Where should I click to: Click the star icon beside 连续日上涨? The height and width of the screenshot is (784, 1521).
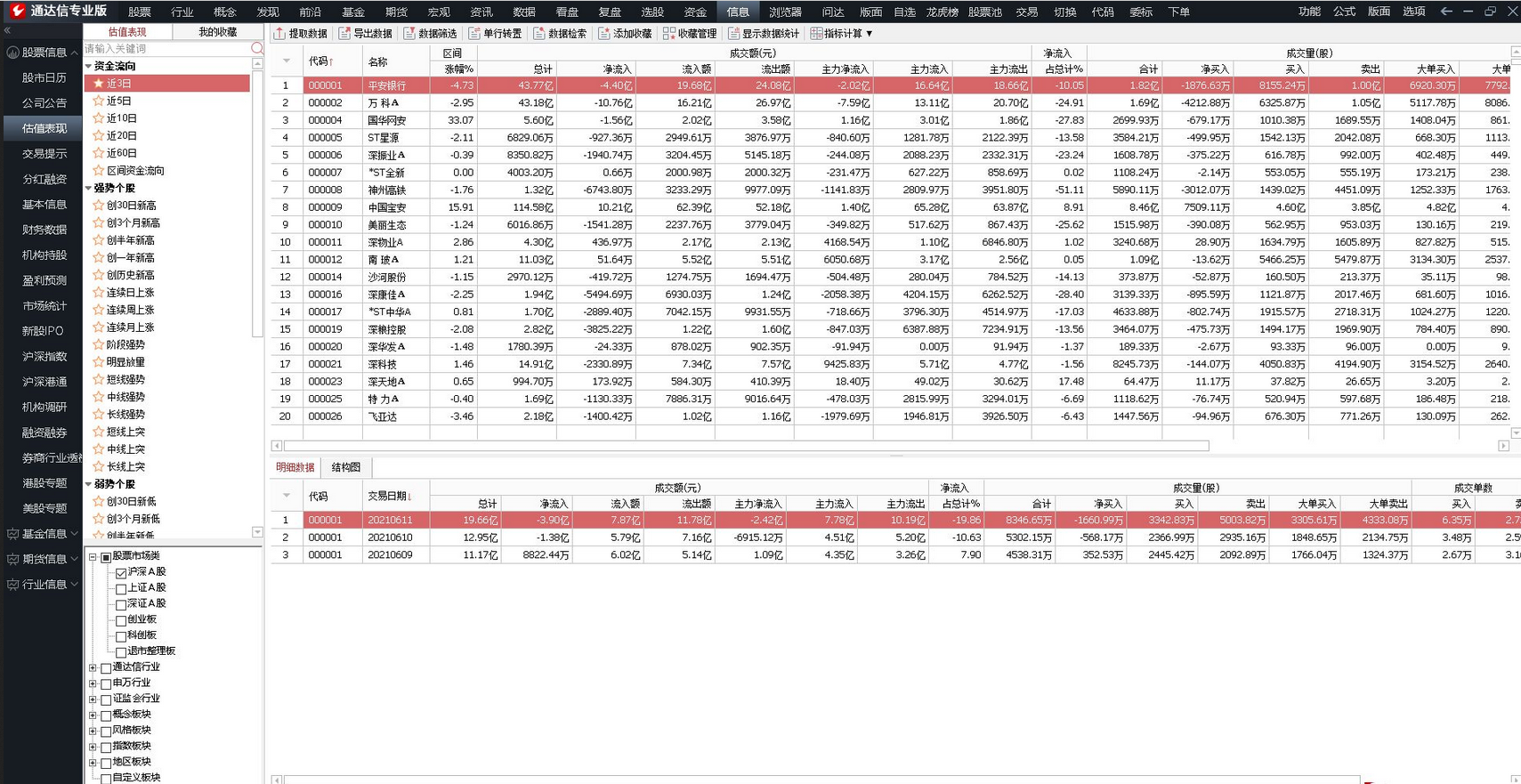tap(99, 293)
